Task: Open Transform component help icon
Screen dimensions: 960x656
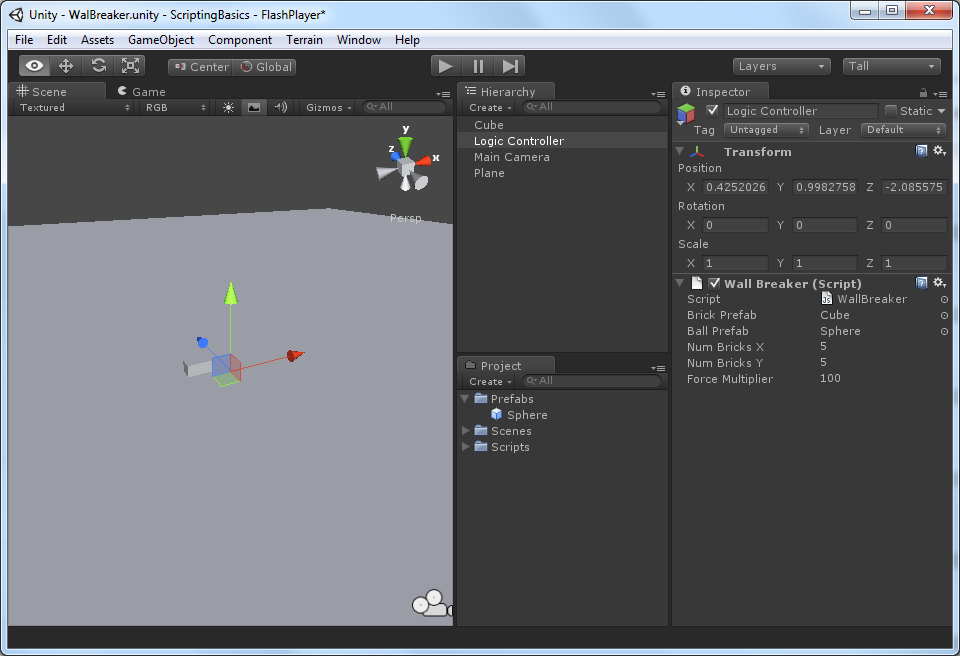Action: coord(921,151)
